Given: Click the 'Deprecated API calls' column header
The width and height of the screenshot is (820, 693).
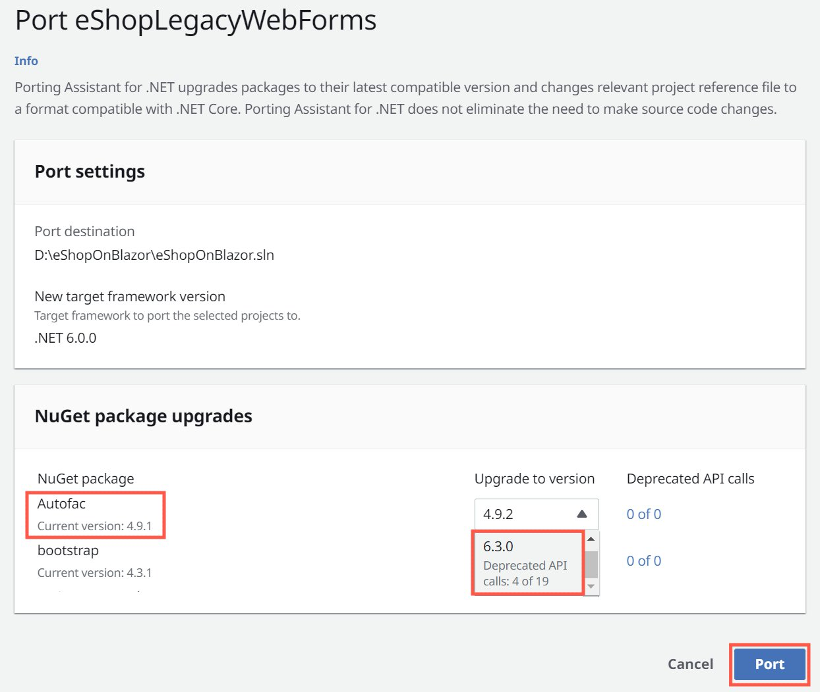Looking at the screenshot, I should 691,479.
